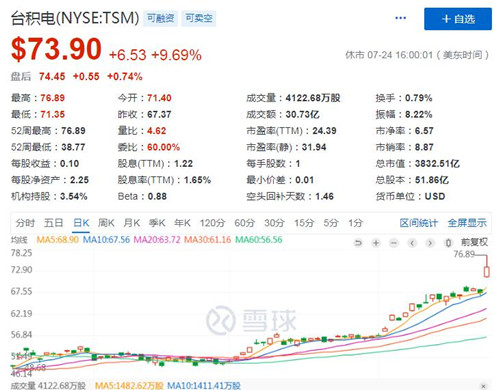
Task: Open the 前复权 adjustment dropdown
Action: 474,242
